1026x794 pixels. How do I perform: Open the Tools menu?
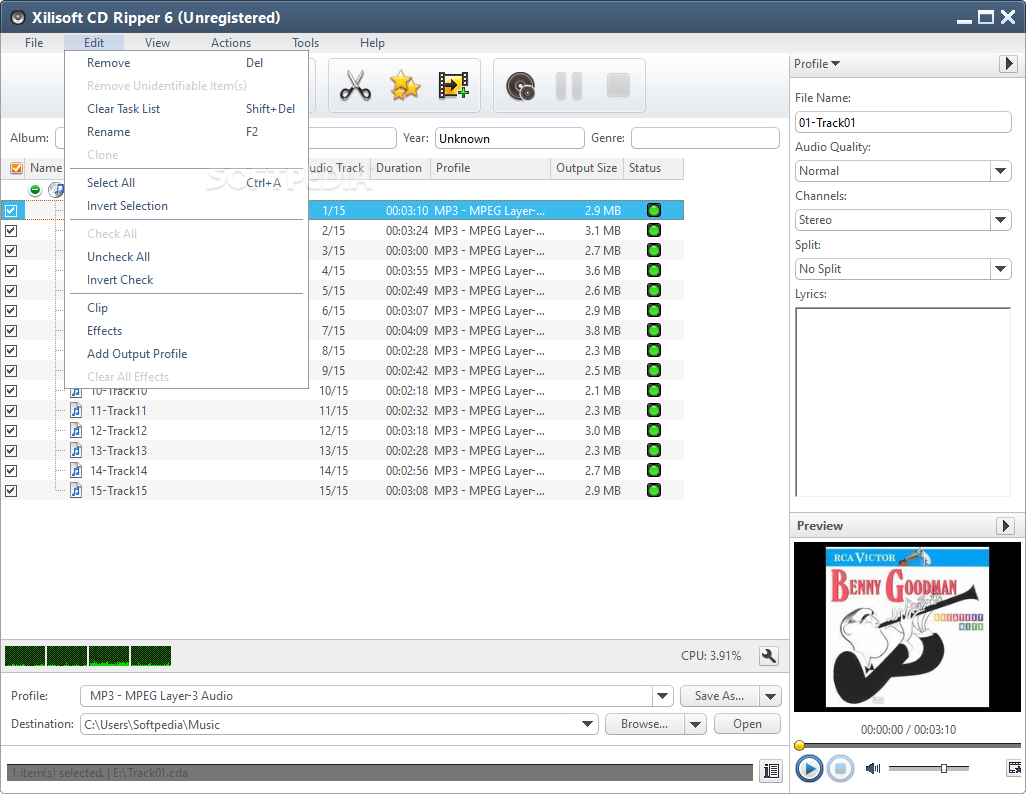click(305, 43)
